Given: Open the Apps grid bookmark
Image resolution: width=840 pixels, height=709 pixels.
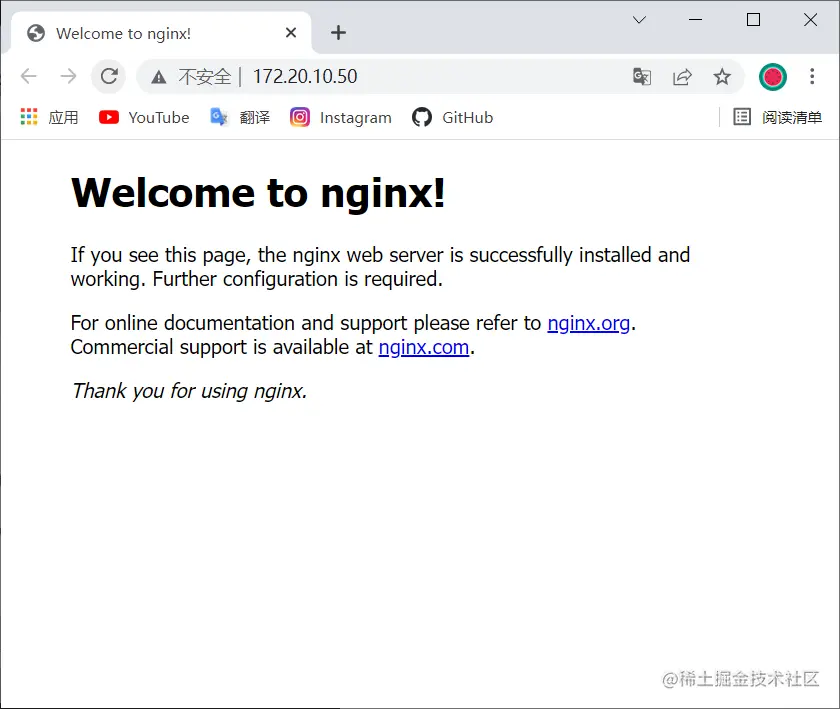Looking at the screenshot, I should (49, 117).
